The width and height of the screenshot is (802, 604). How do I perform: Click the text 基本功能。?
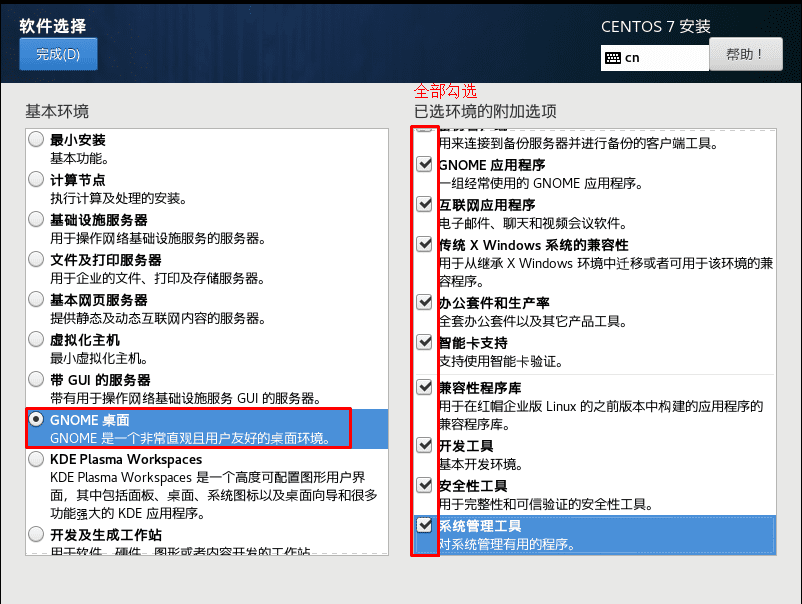point(80,159)
